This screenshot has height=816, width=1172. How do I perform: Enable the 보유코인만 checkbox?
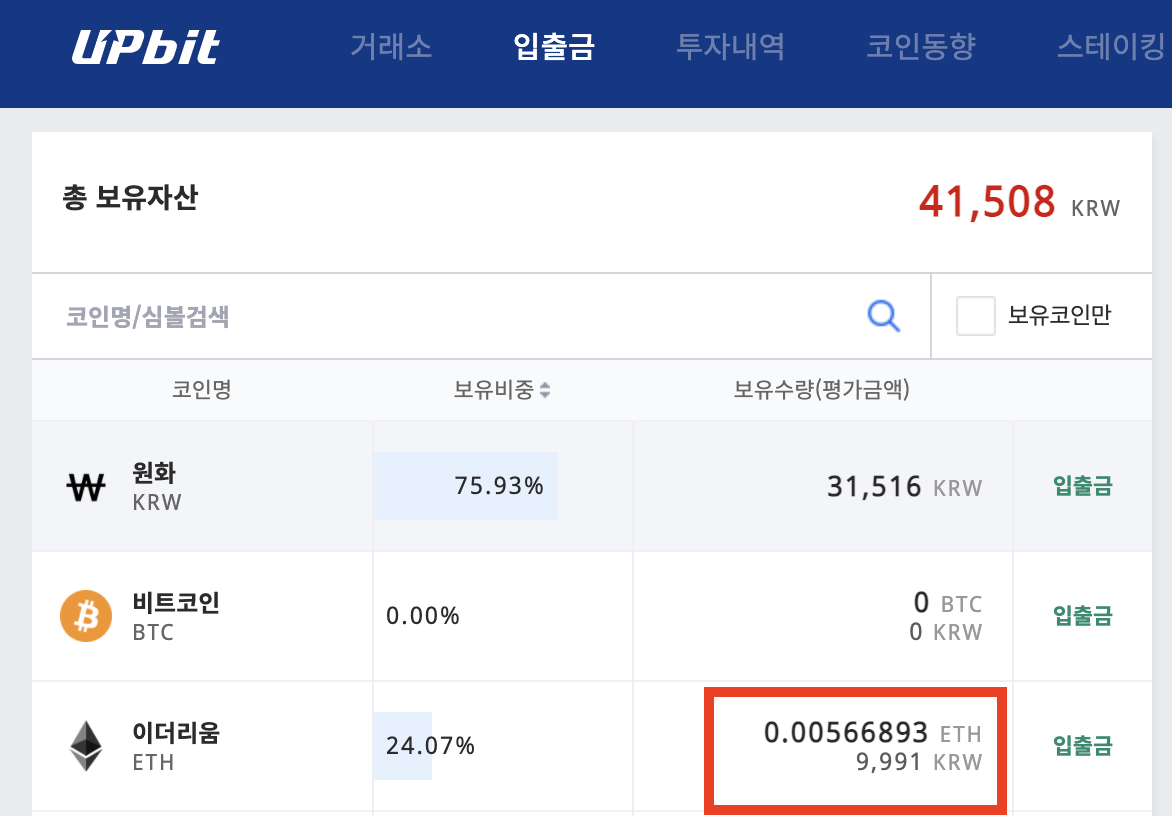(x=975, y=315)
